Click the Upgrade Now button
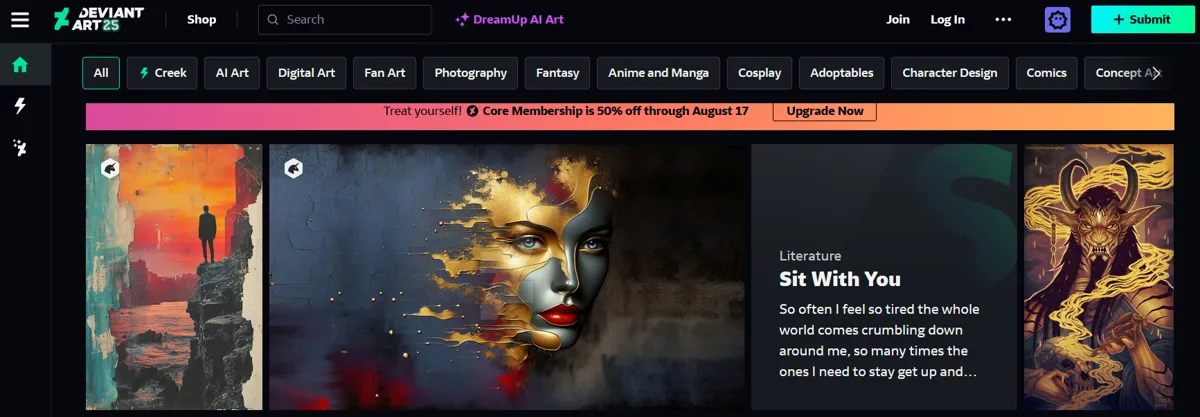 (x=825, y=111)
